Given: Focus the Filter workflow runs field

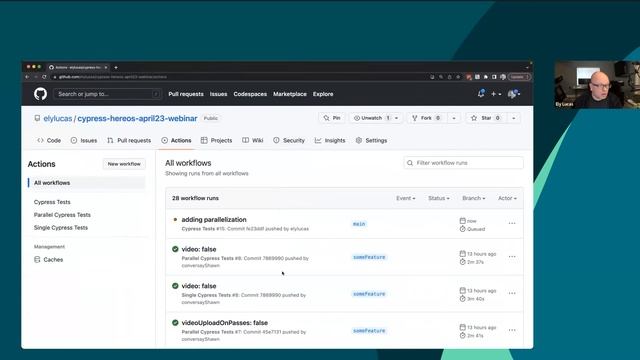Looking at the screenshot, I should 463,163.
